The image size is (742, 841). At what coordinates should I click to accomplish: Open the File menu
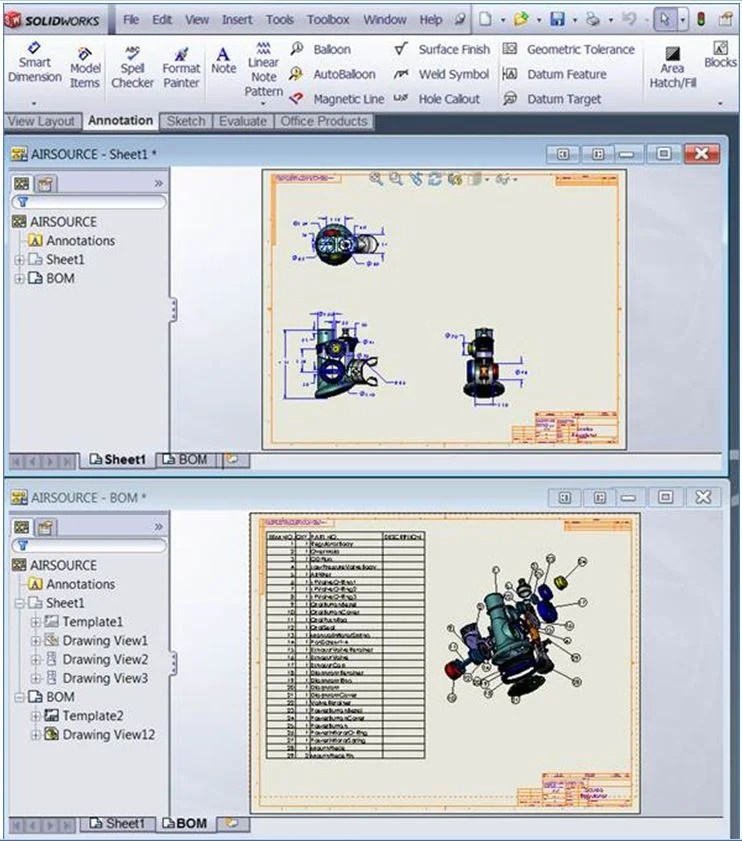click(x=131, y=20)
